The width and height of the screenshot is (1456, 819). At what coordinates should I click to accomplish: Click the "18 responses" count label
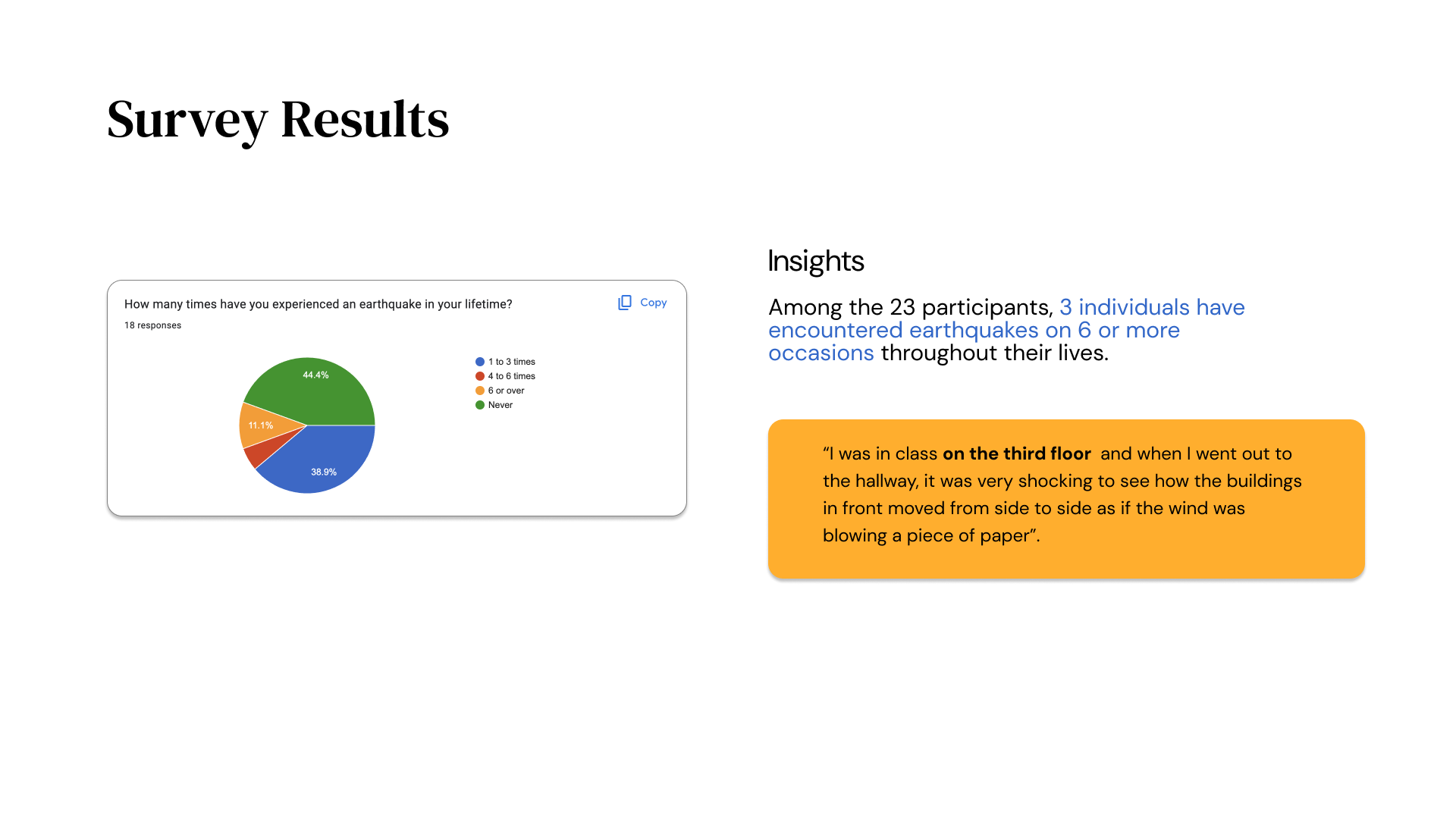pos(152,325)
